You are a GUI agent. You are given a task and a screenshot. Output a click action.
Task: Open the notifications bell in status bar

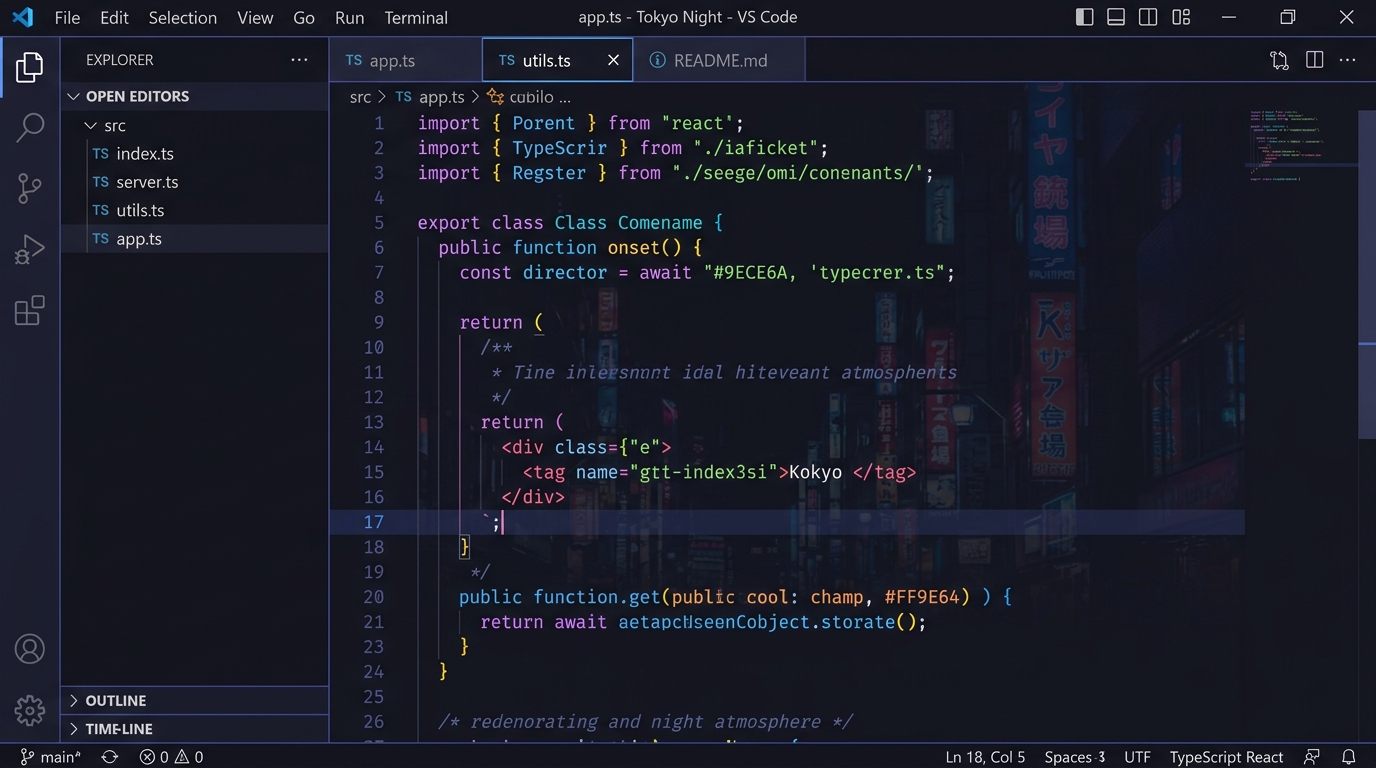(x=1348, y=757)
